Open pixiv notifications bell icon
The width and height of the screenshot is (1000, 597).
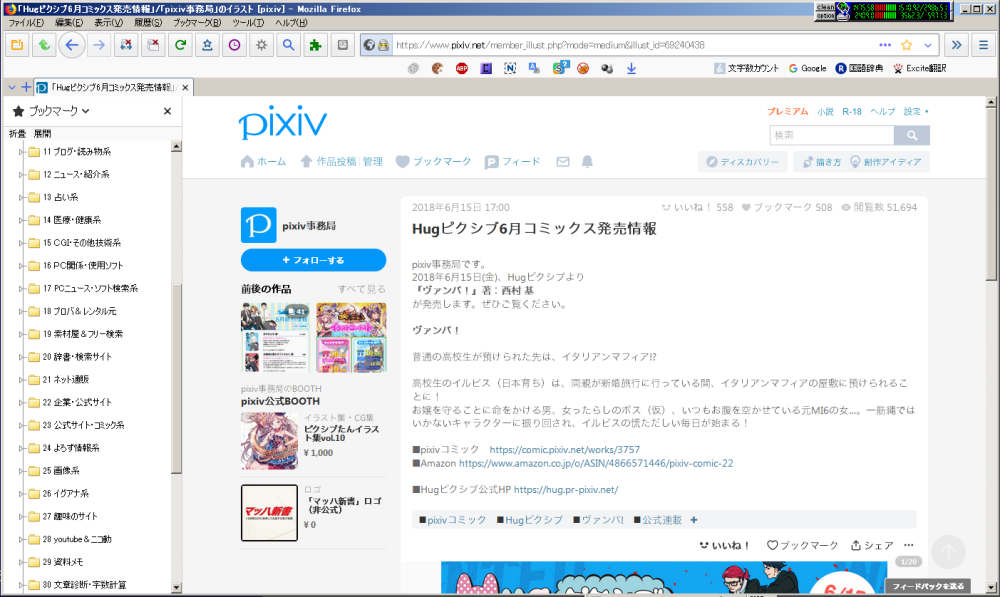click(587, 161)
